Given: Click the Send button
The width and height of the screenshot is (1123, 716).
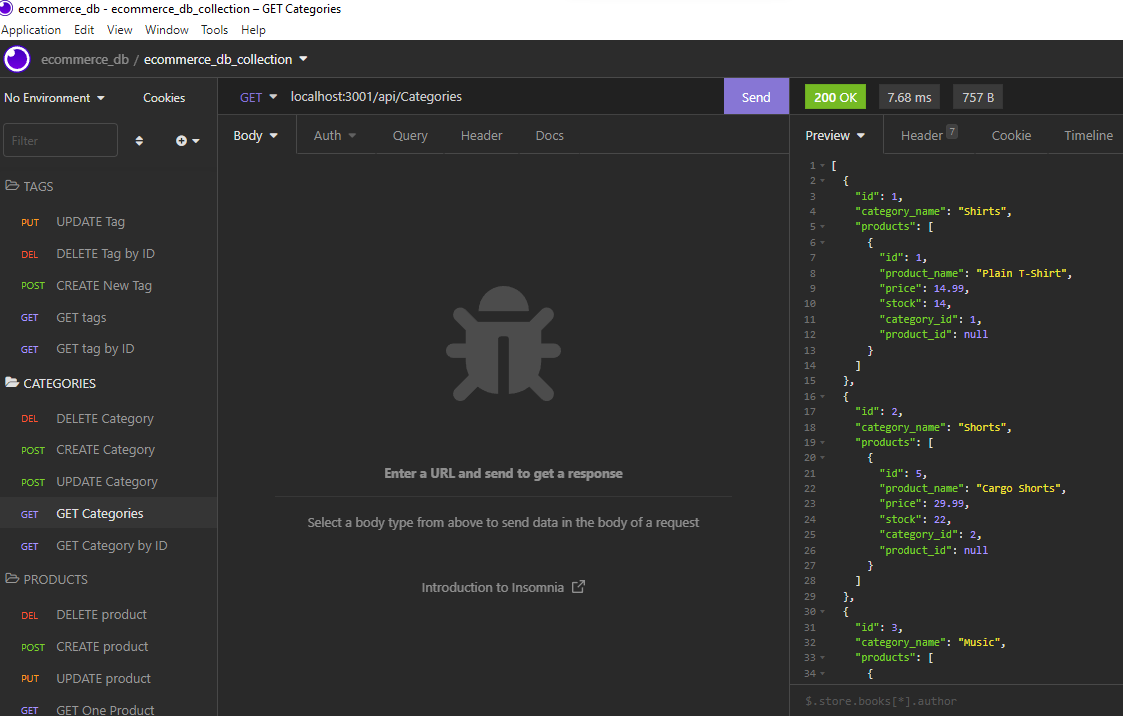Looking at the screenshot, I should click(x=755, y=96).
